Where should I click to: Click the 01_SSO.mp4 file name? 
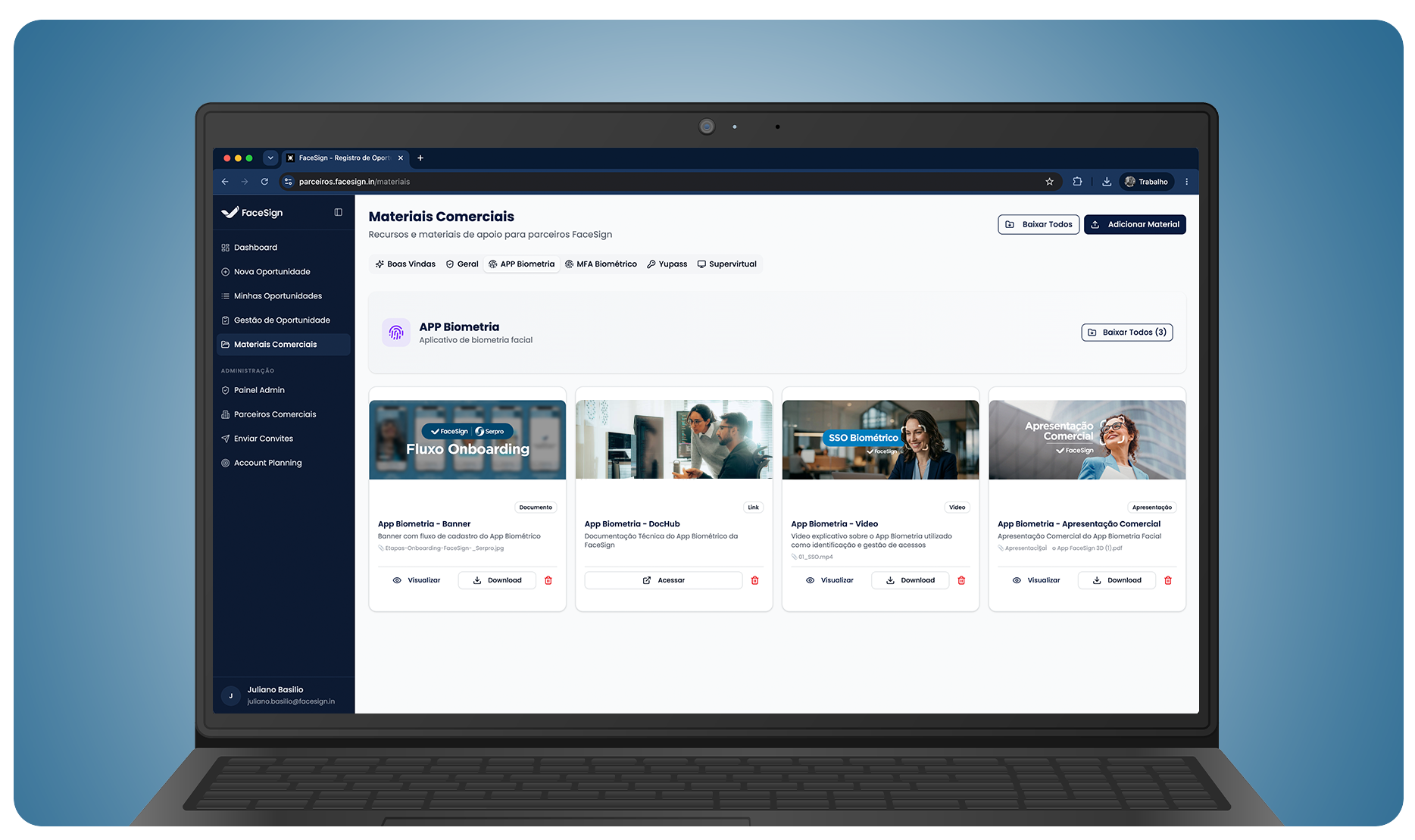click(x=816, y=557)
